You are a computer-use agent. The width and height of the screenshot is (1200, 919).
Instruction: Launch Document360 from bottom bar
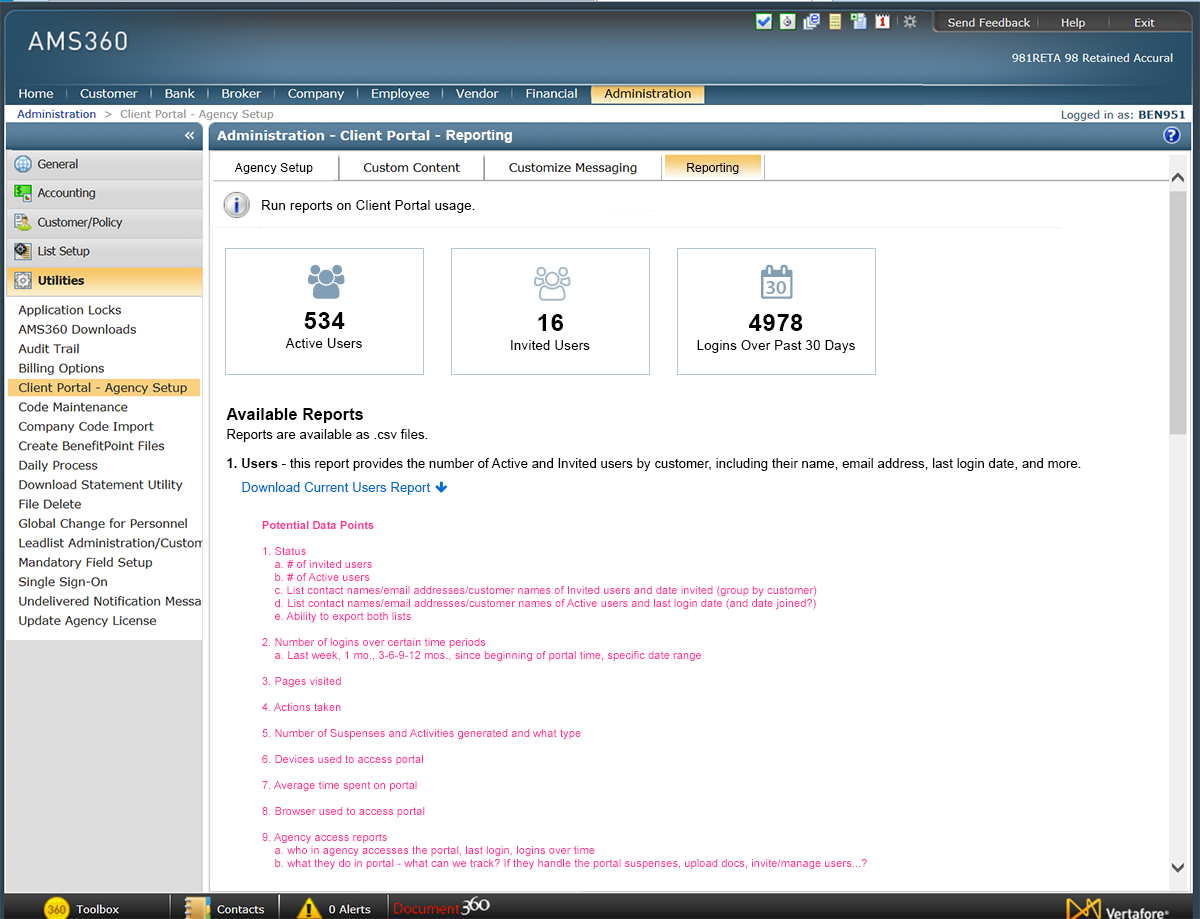[441, 907]
